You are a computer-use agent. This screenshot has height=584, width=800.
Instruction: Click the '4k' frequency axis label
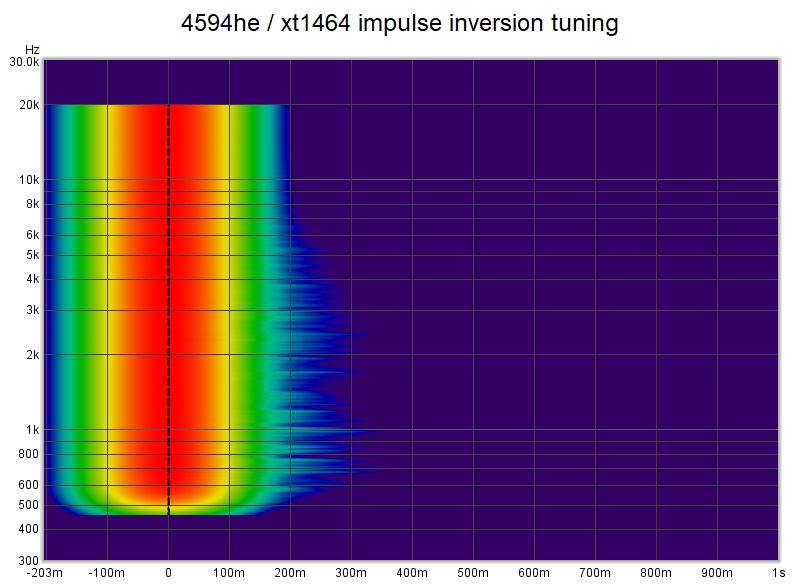[33, 279]
